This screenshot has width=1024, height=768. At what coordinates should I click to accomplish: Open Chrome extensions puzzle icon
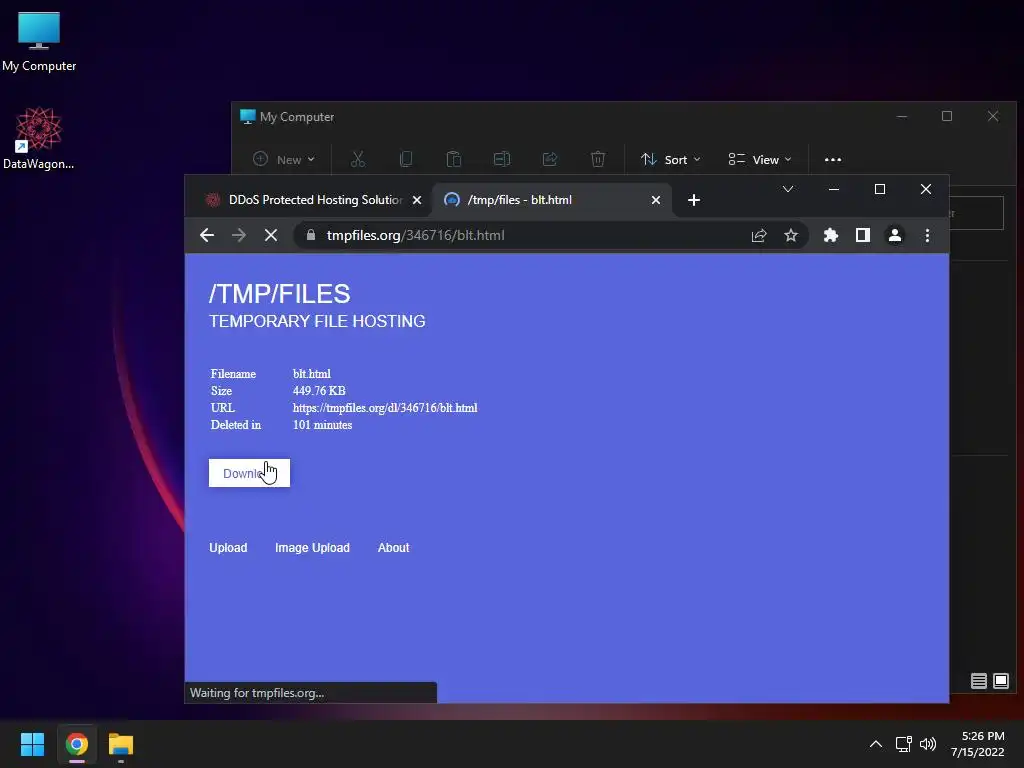[x=831, y=235]
